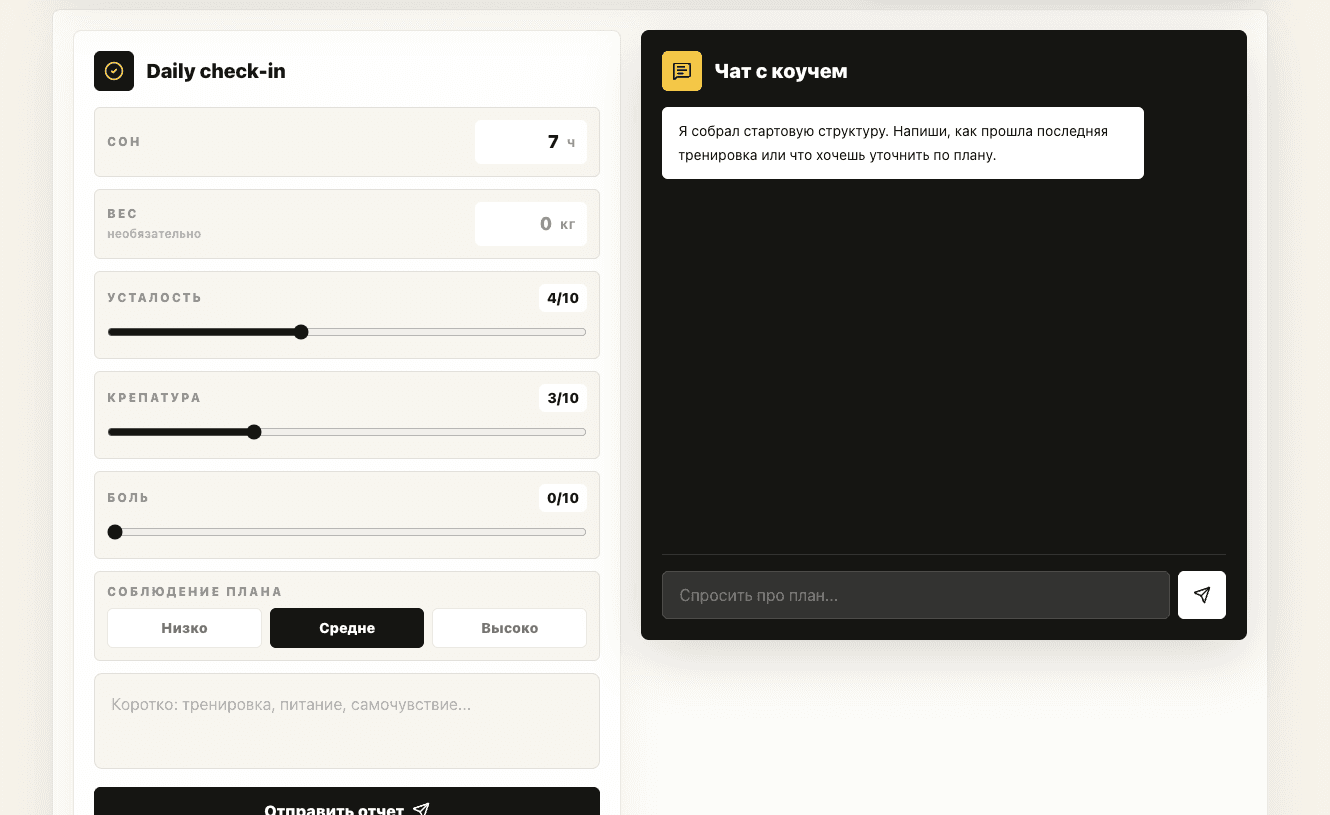The image size is (1330, 815).
Task: Click the short notes textarea
Action: point(347,721)
